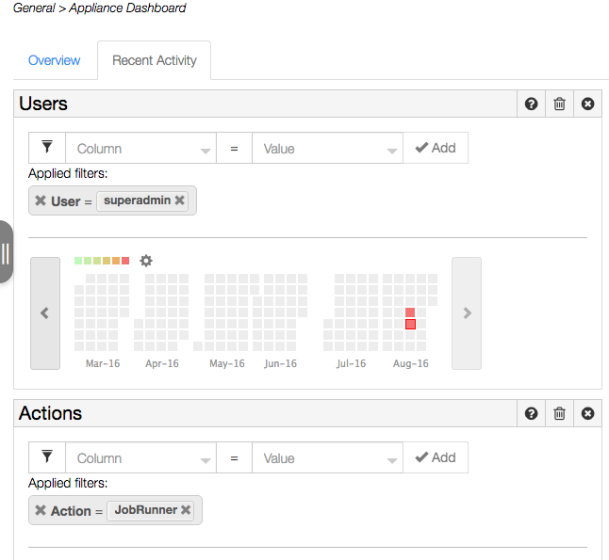The width and height of the screenshot is (609, 560).
Task: Open heatmap settings gear icon
Action: click(146, 261)
